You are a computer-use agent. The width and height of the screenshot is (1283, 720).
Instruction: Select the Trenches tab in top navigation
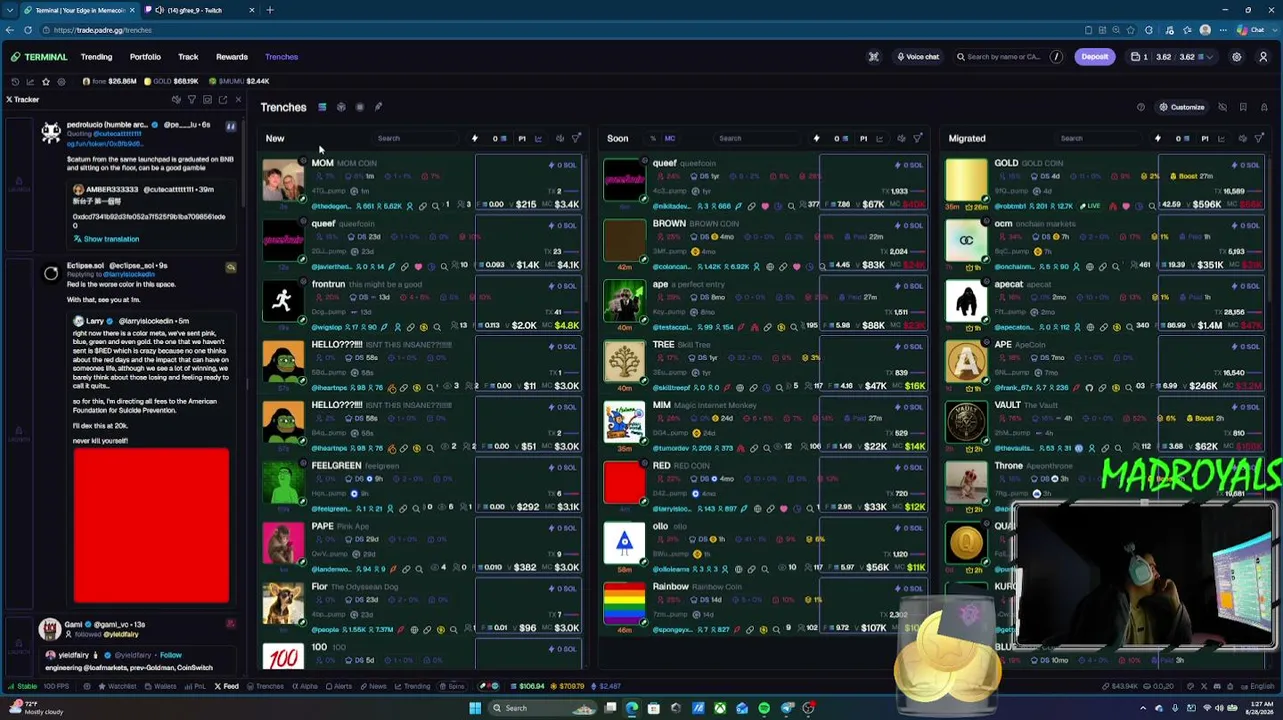281,57
